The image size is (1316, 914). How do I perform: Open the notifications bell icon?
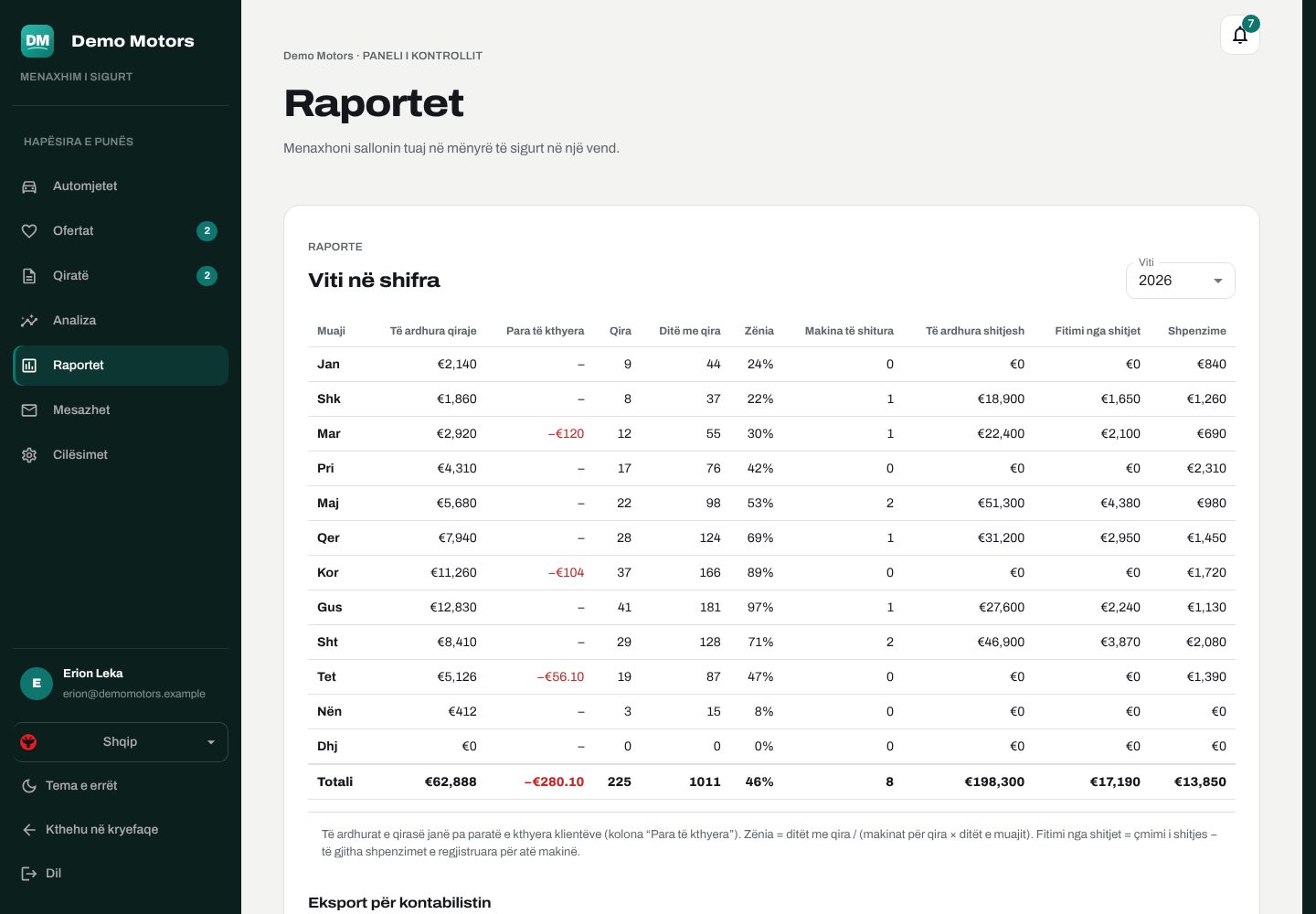click(x=1240, y=36)
